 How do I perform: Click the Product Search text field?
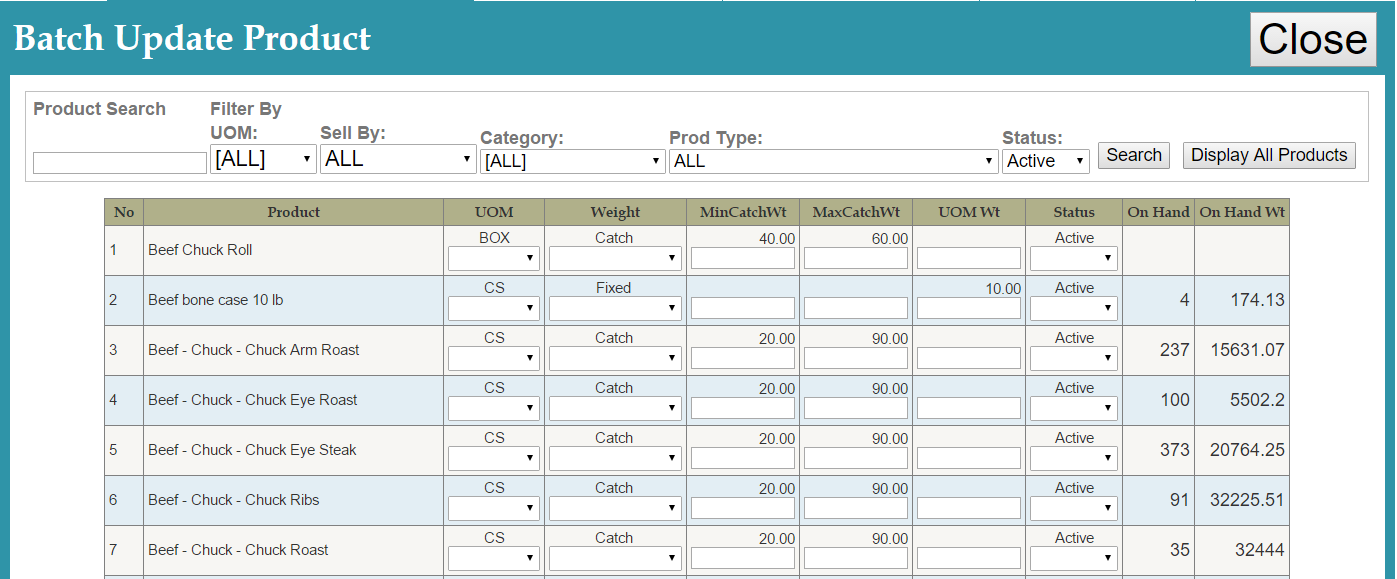pos(120,163)
